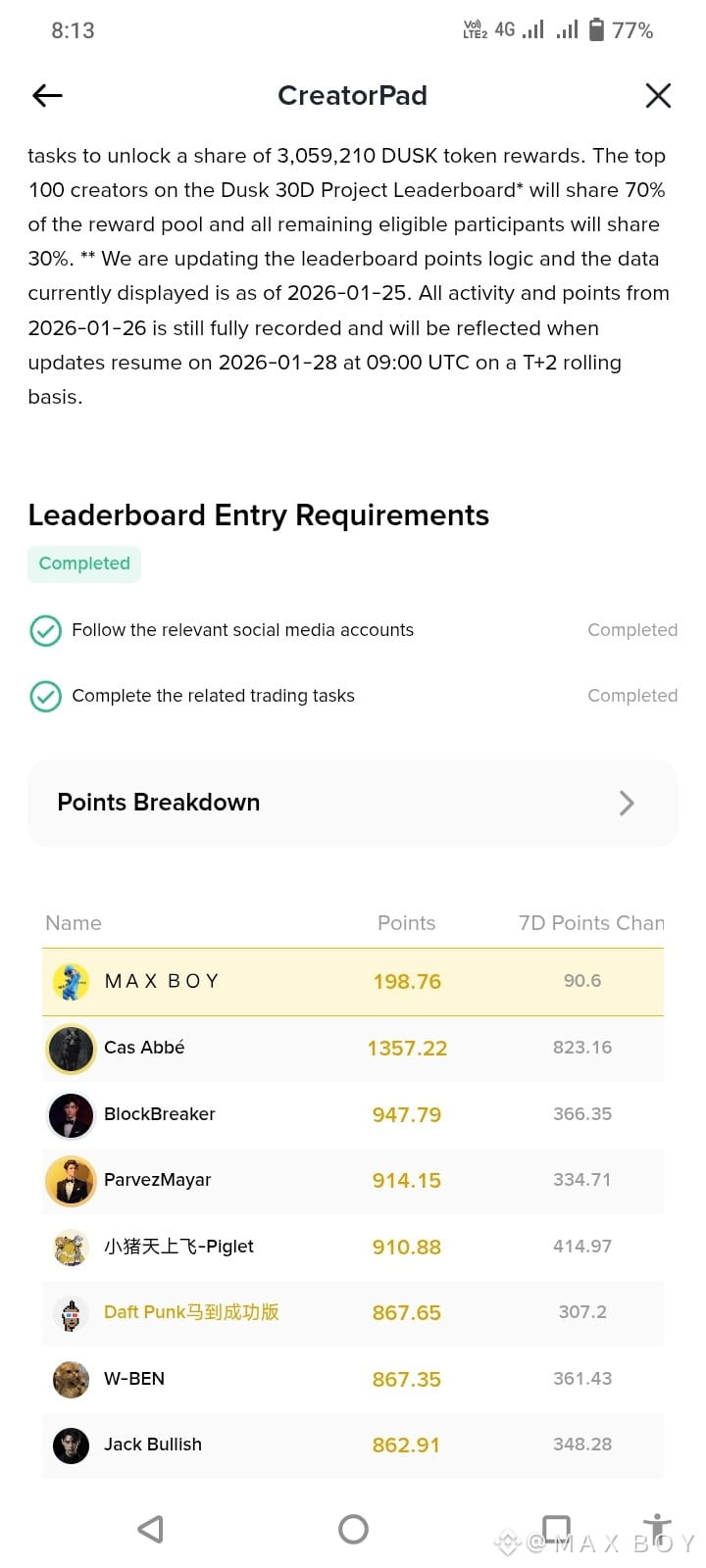Select the Points column header

[x=406, y=923]
